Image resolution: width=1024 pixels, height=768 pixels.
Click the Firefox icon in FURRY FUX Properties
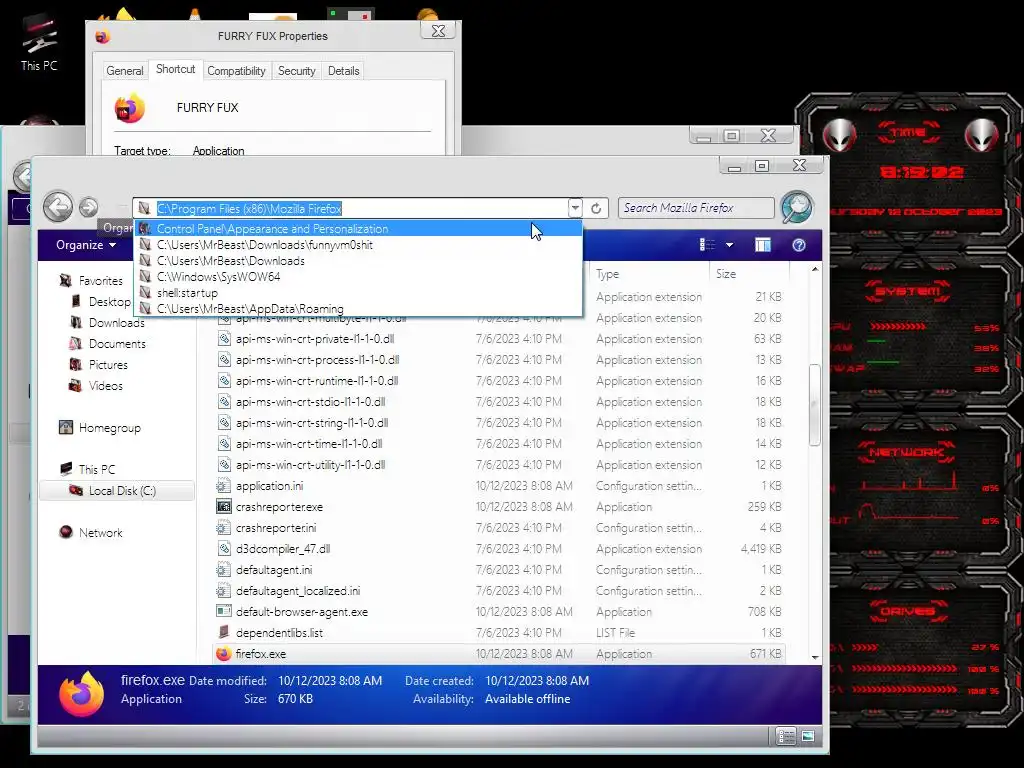coord(129,108)
